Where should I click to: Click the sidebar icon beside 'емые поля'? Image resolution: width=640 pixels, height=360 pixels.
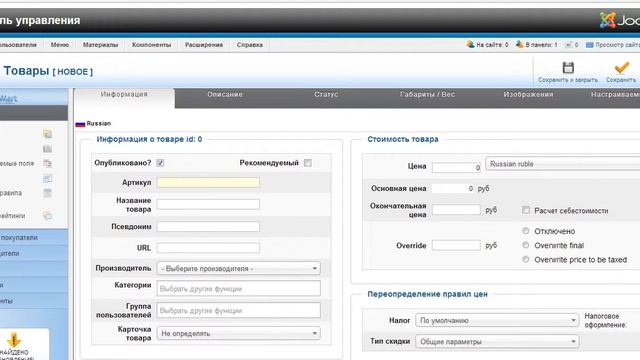[47, 163]
